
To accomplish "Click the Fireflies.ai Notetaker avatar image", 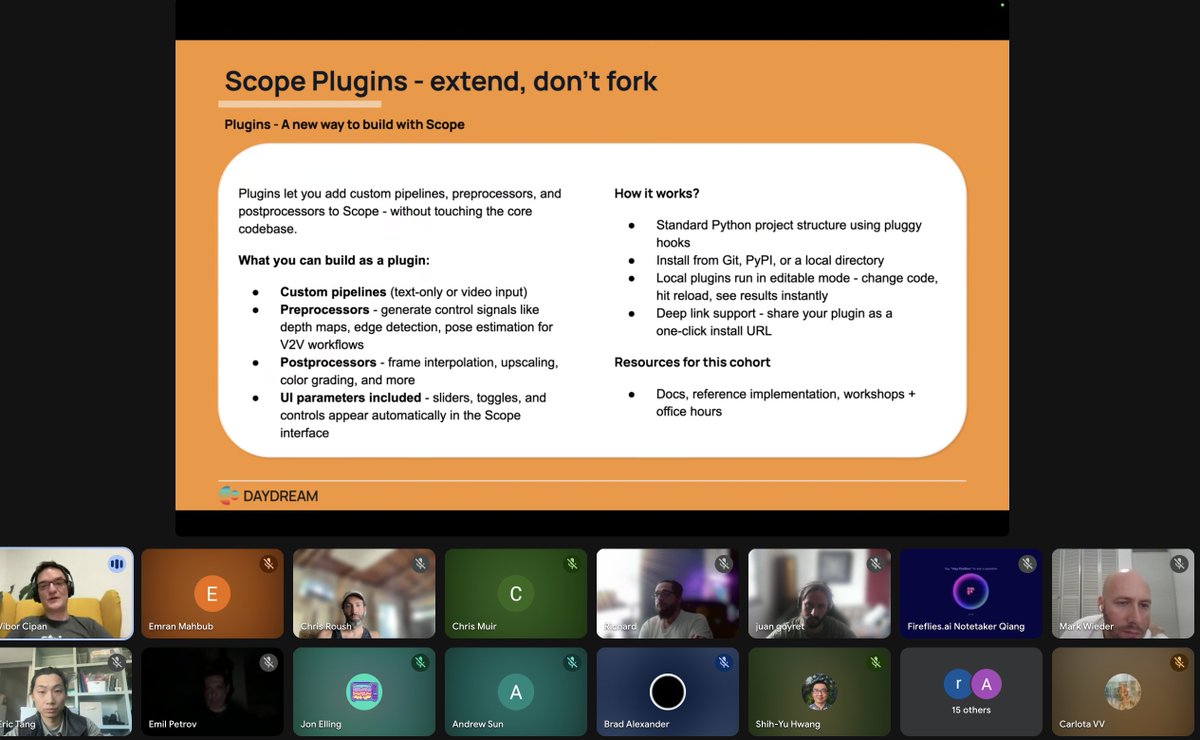I will tap(971, 592).
